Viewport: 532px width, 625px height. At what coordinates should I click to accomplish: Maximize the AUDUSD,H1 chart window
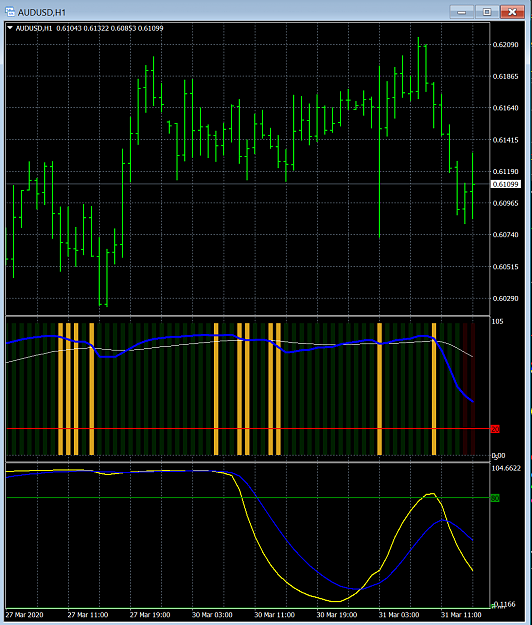pos(487,12)
